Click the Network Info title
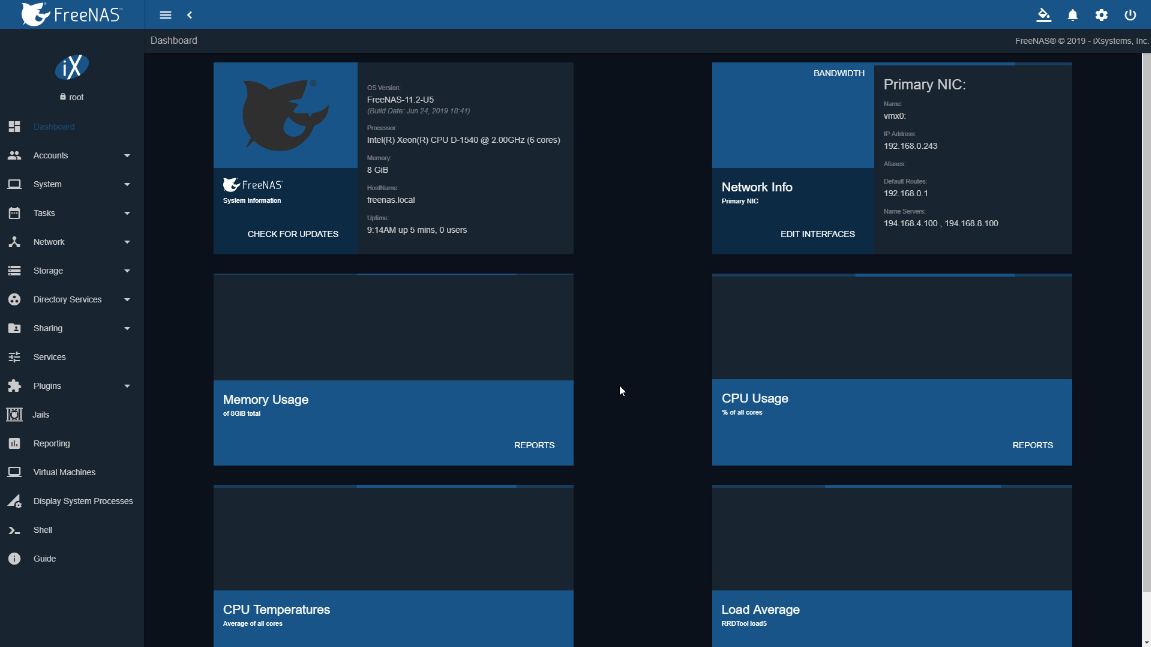Image resolution: width=1151 pixels, height=647 pixels. click(x=757, y=187)
